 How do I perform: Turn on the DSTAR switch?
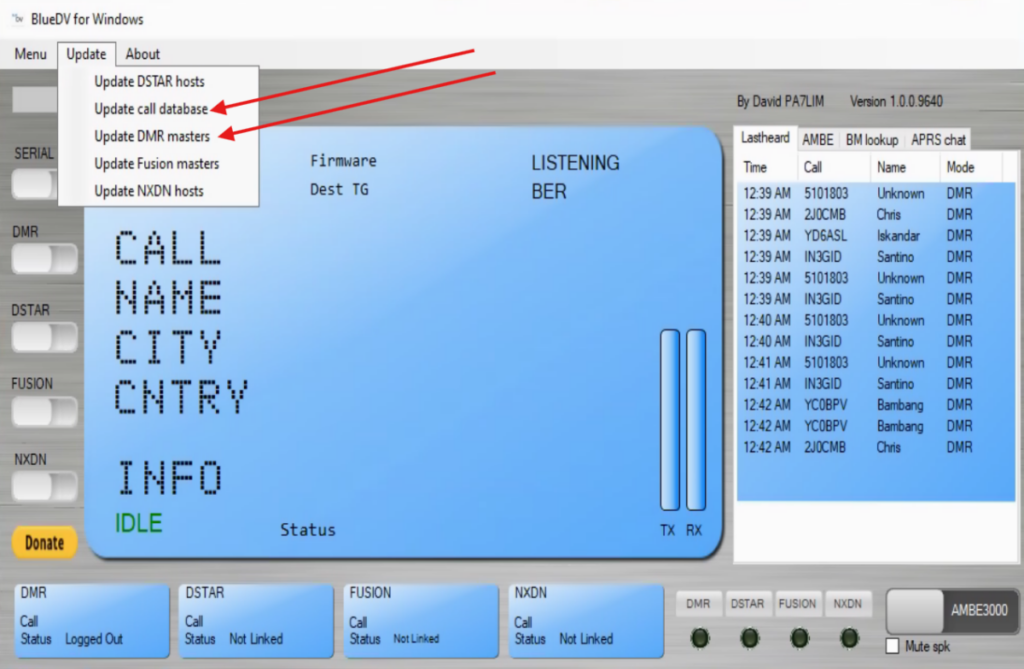tap(44, 336)
